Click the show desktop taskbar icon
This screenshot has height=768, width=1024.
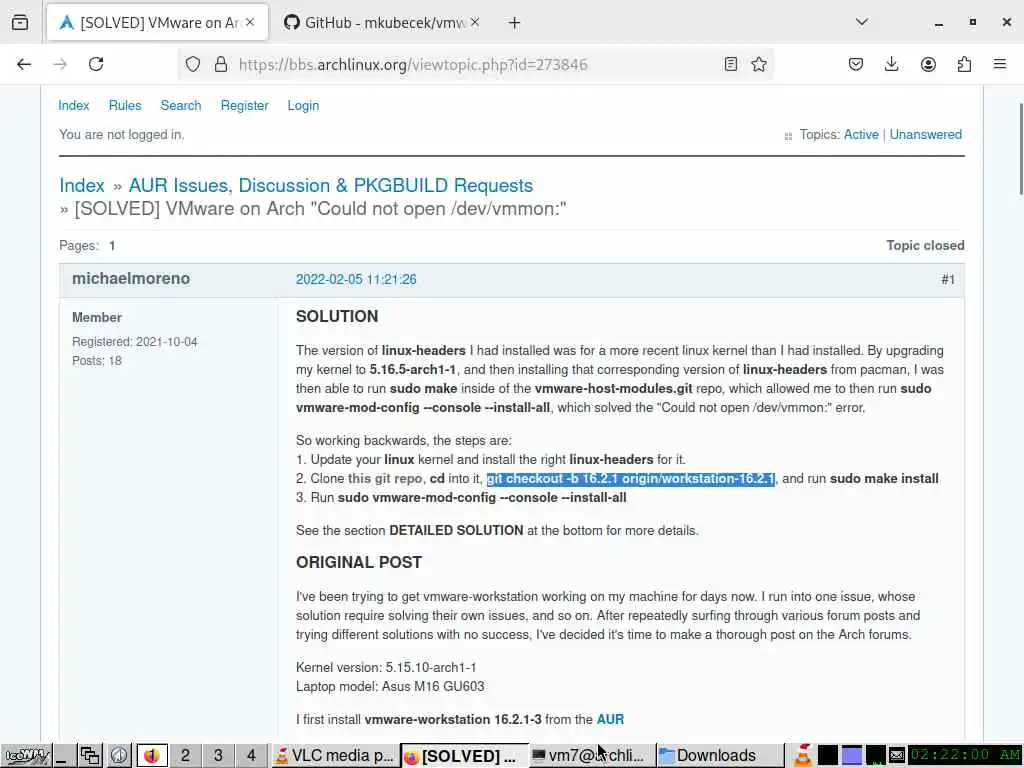[x=63, y=756]
